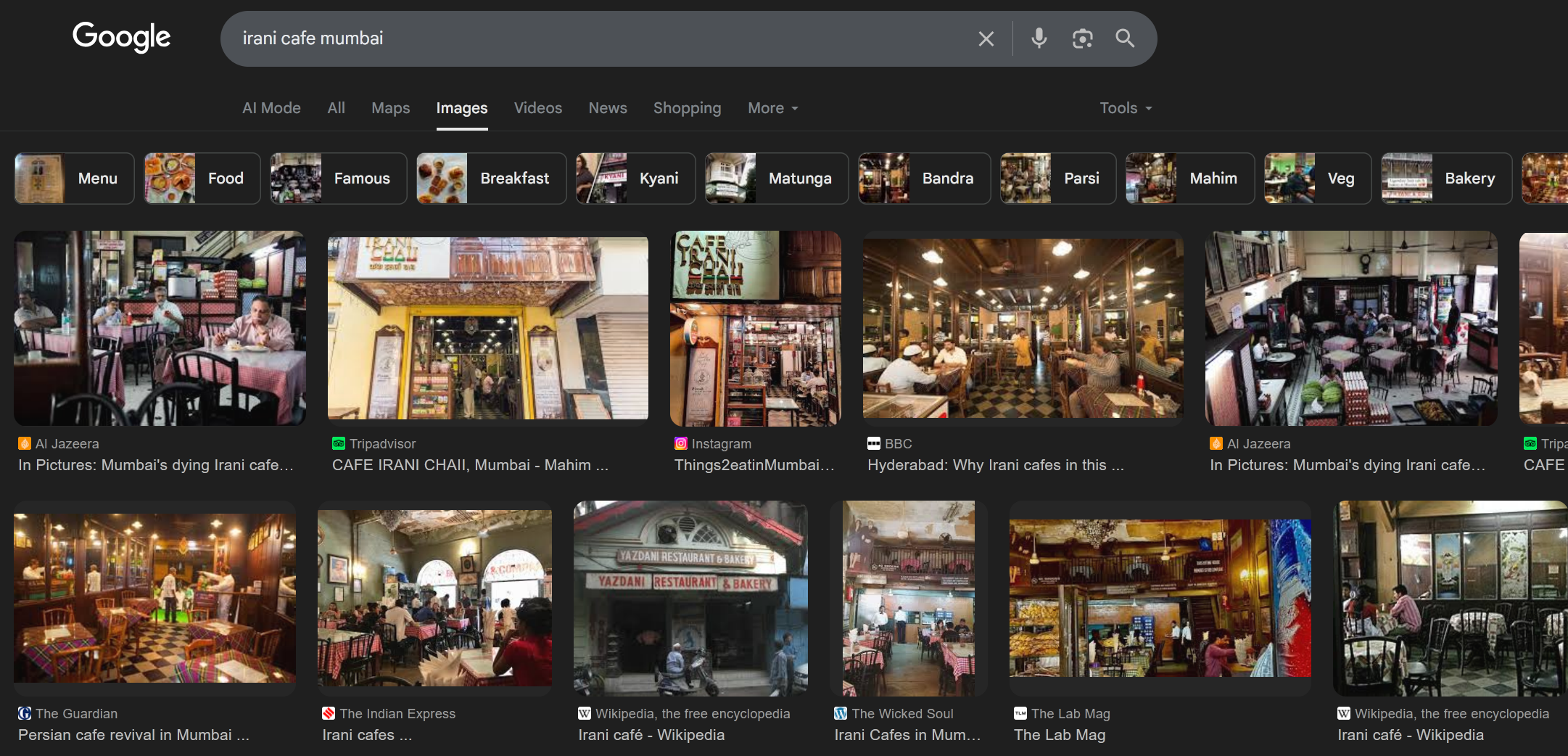Open The Indian Express Irani cafes image
The width and height of the screenshot is (1568, 756).
(x=434, y=599)
